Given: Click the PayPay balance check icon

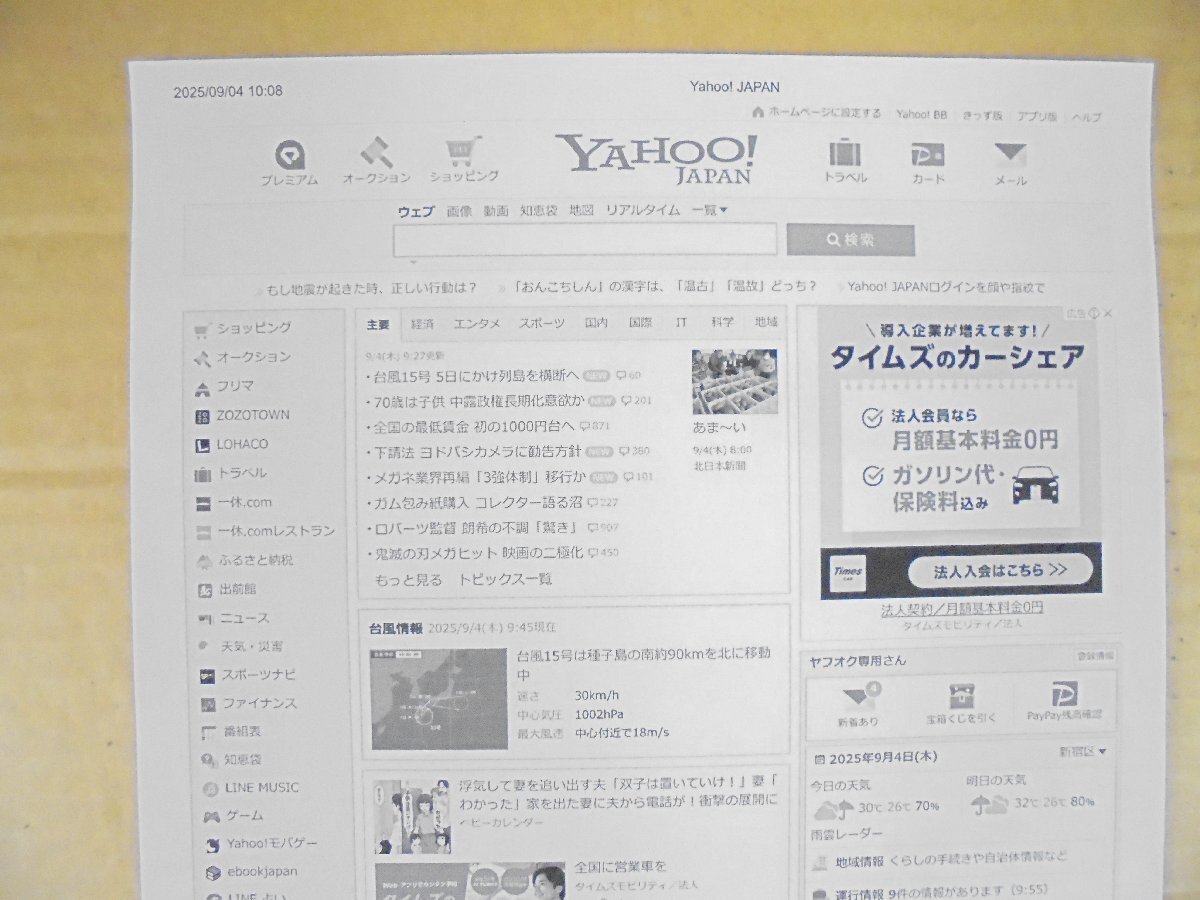Looking at the screenshot, I should 1064,696.
